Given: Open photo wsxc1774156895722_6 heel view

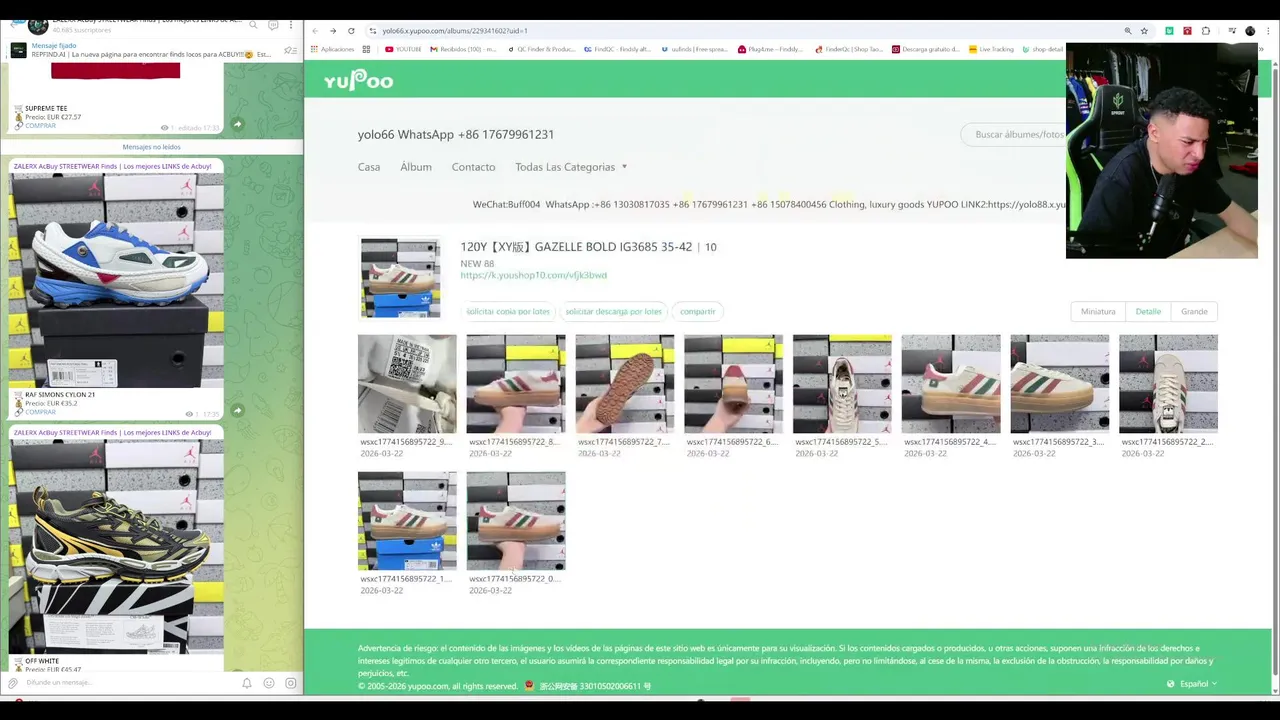Looking at the screenshot, I should [733, 384].
